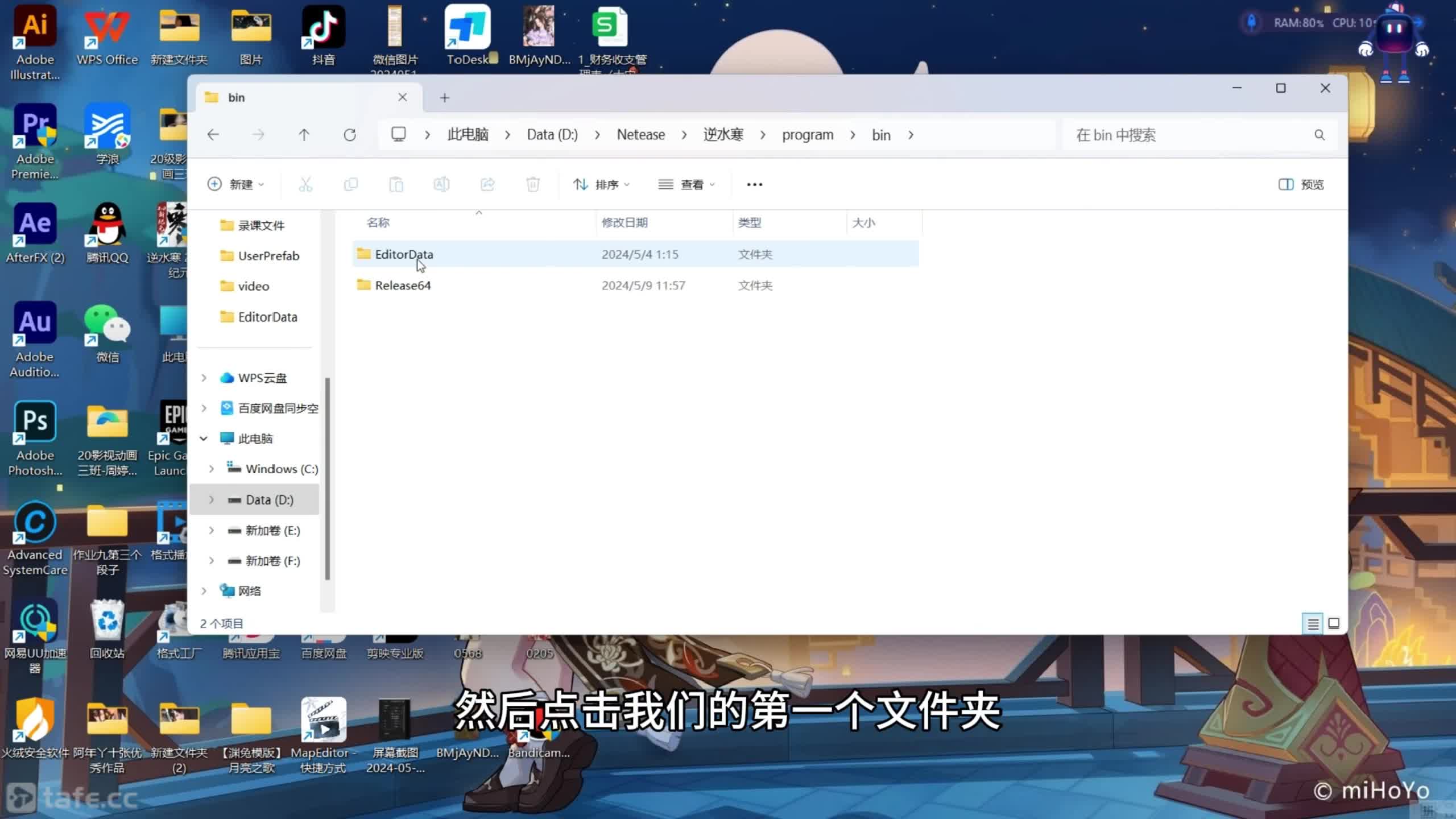Open the three-dots more options menu
The height and width of the screenshot is (819, 1456).
pos(755,184)
